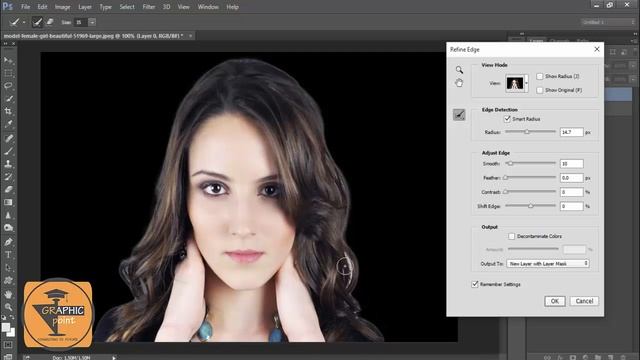Choose the Erase Refinements tool in the options bar
This screenshot has height=360, width=640.
point(50,22)
